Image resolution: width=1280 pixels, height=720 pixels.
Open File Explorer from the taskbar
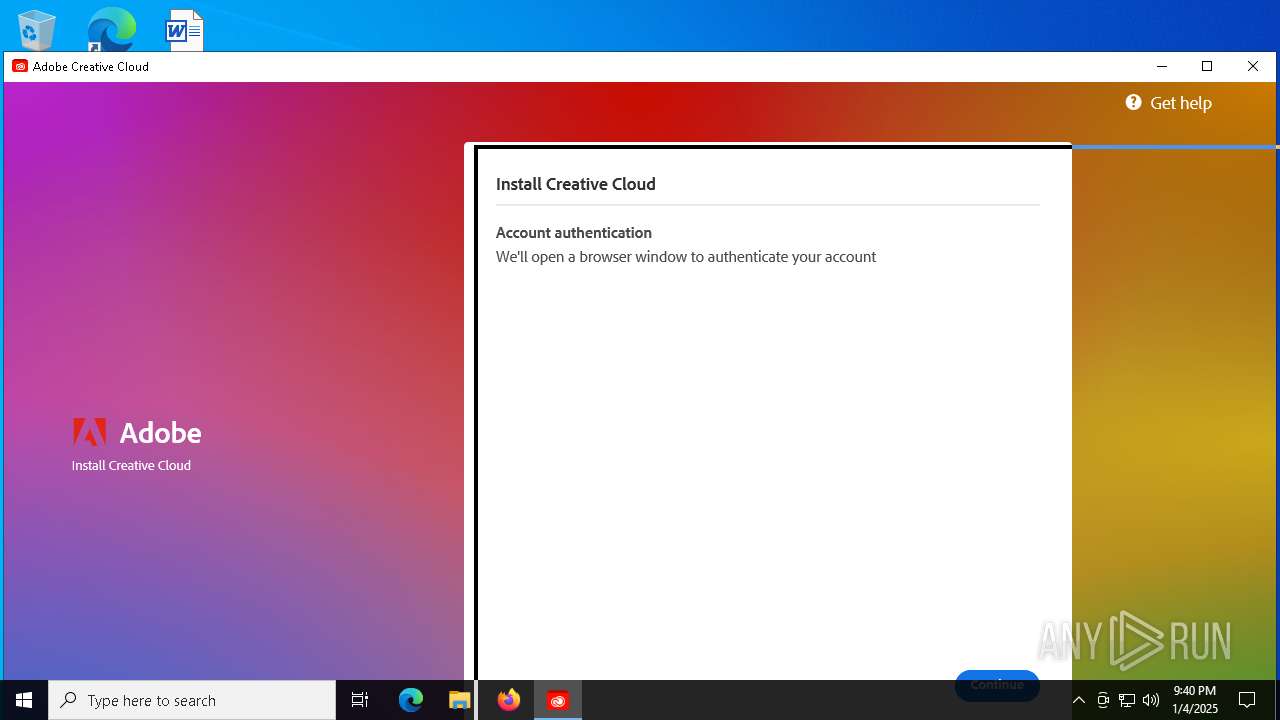point(460,700)
